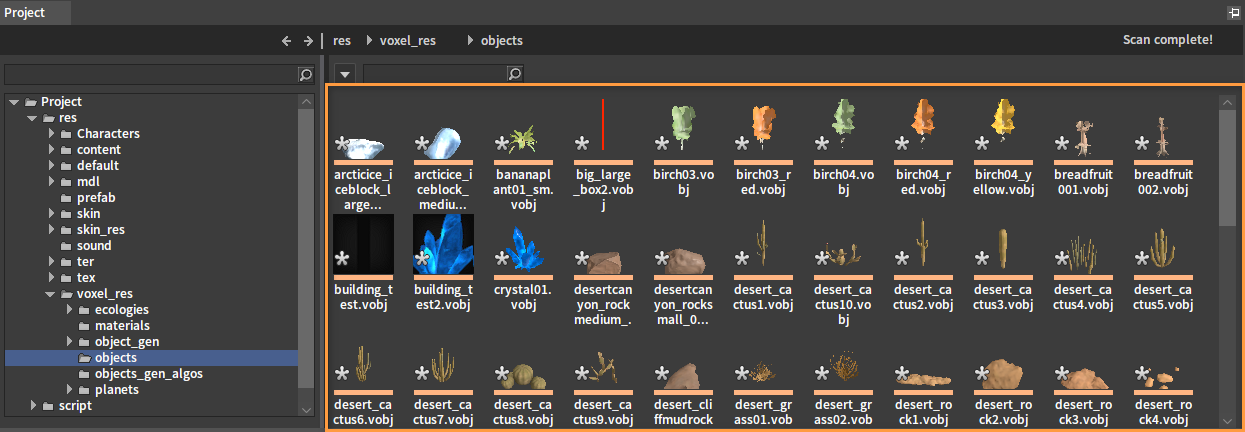Expand the Characters folder
The image size is (1245, 432).
pos(51,134)
